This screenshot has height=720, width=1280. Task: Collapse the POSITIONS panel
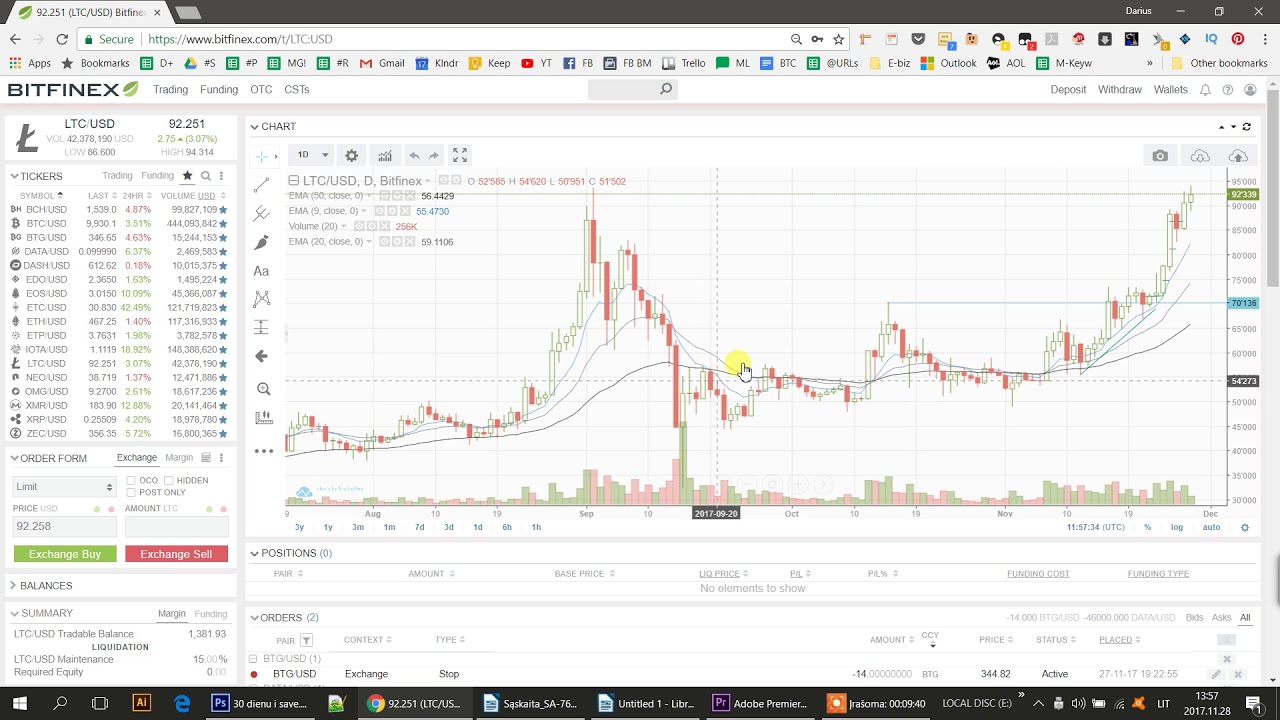(254, 553)
